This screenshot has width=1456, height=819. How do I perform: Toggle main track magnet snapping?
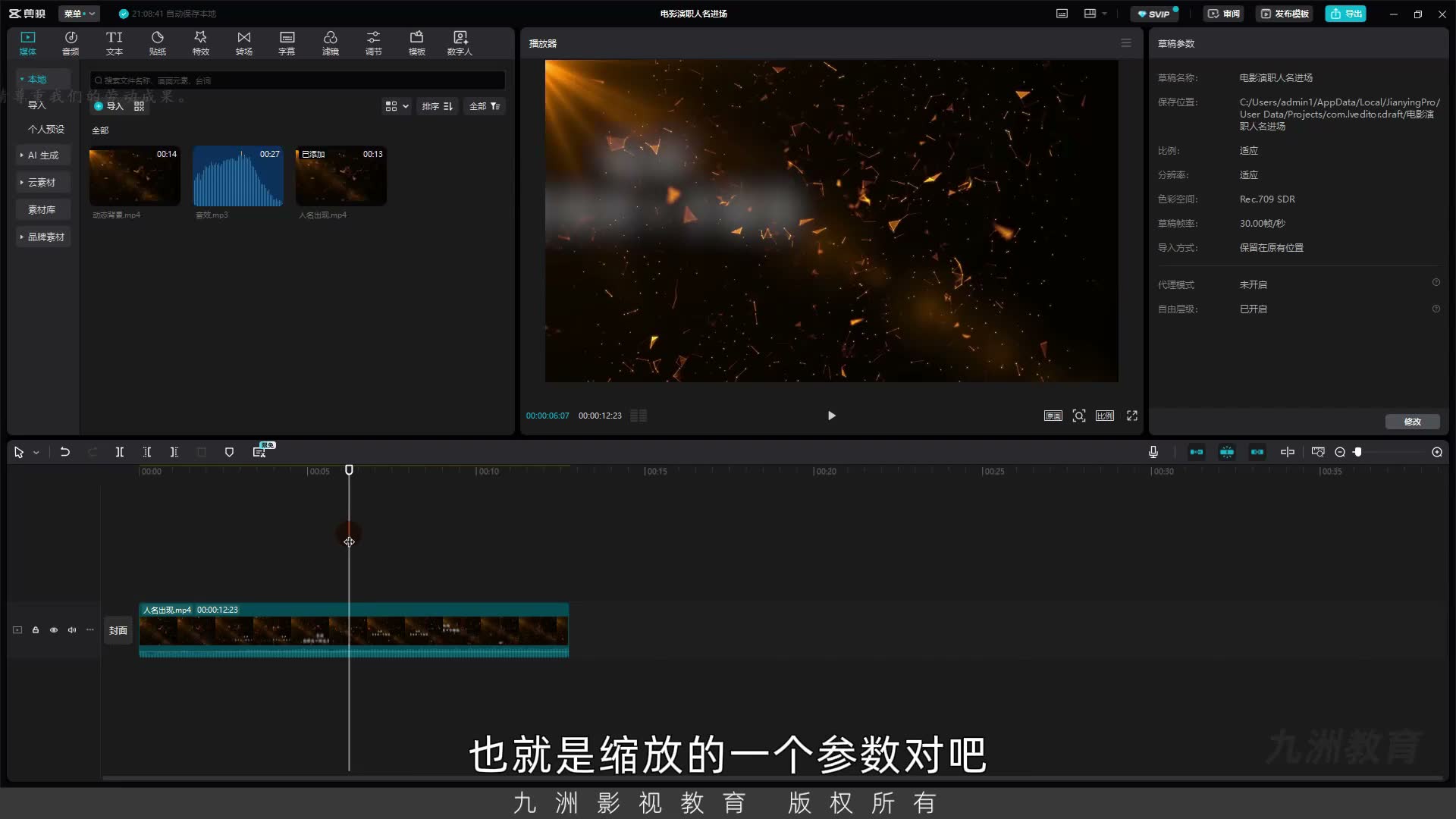[1197, 452]
